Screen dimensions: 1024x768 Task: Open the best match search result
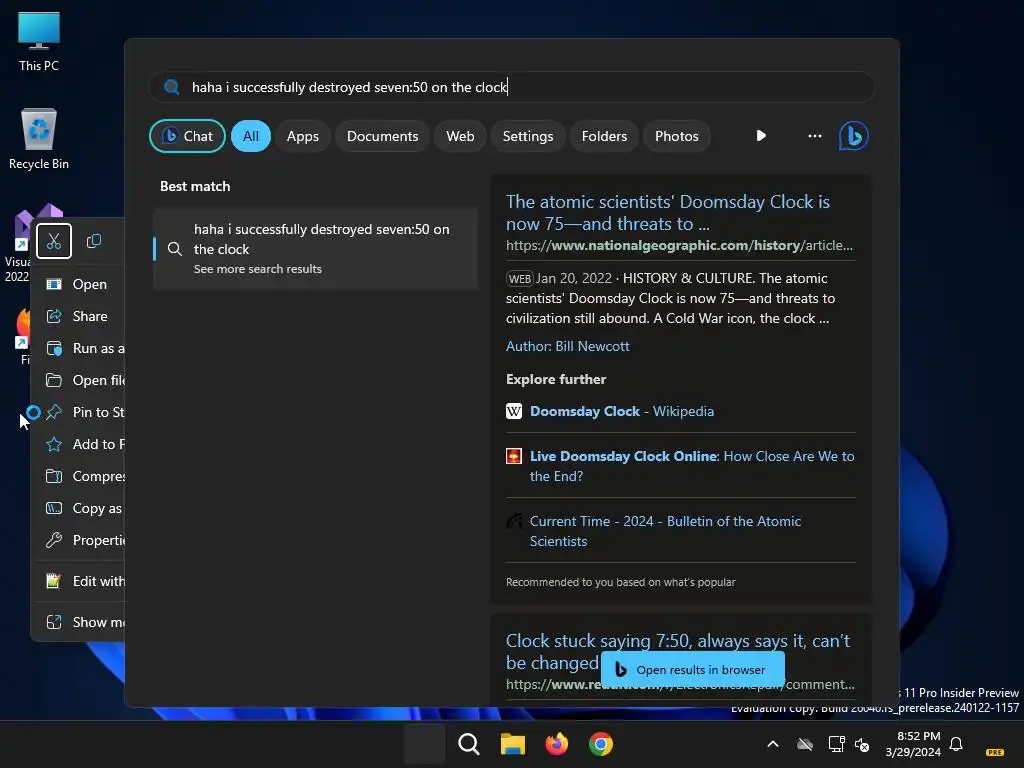pos(316,248)
